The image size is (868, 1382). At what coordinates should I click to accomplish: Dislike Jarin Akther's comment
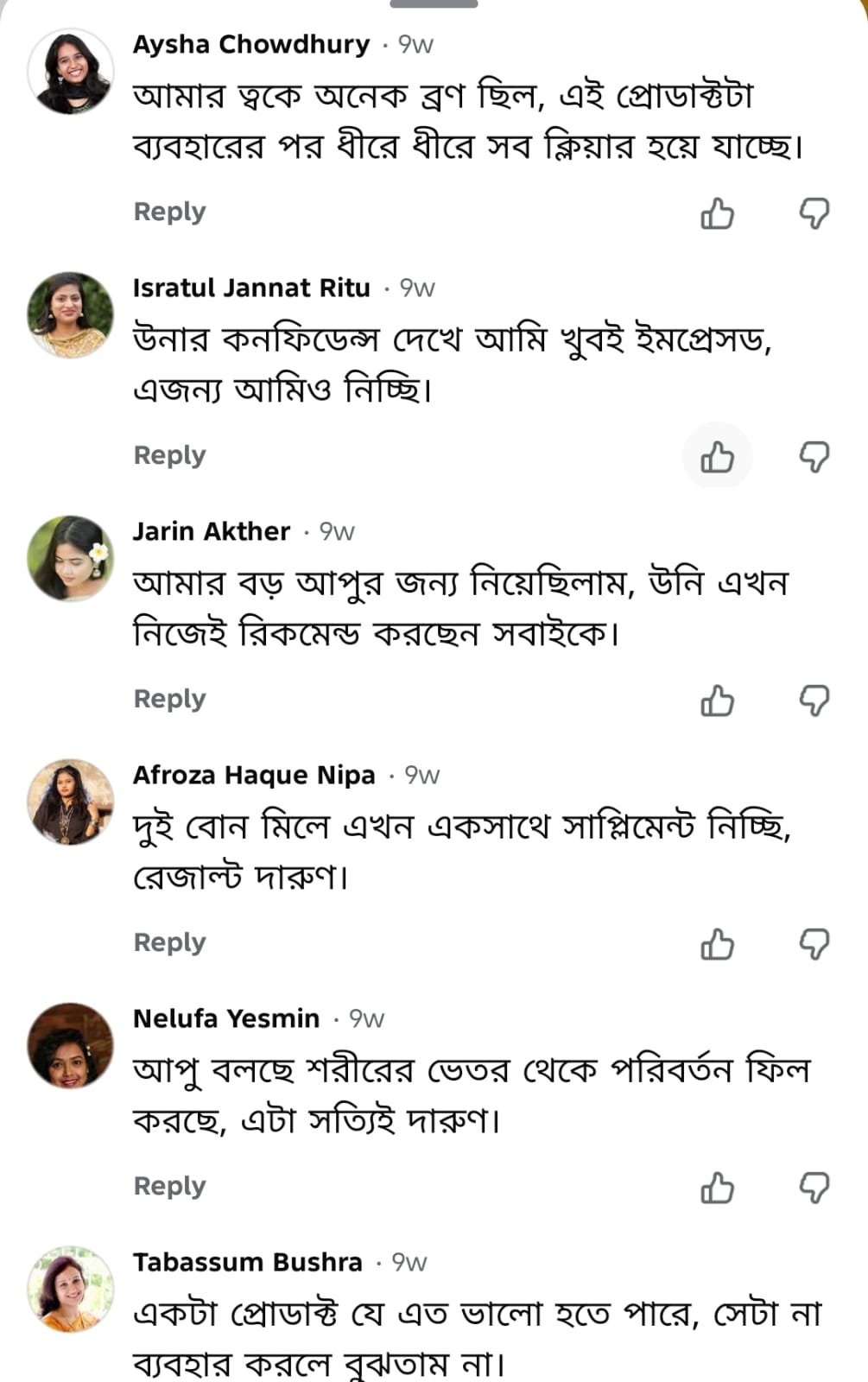814,700
